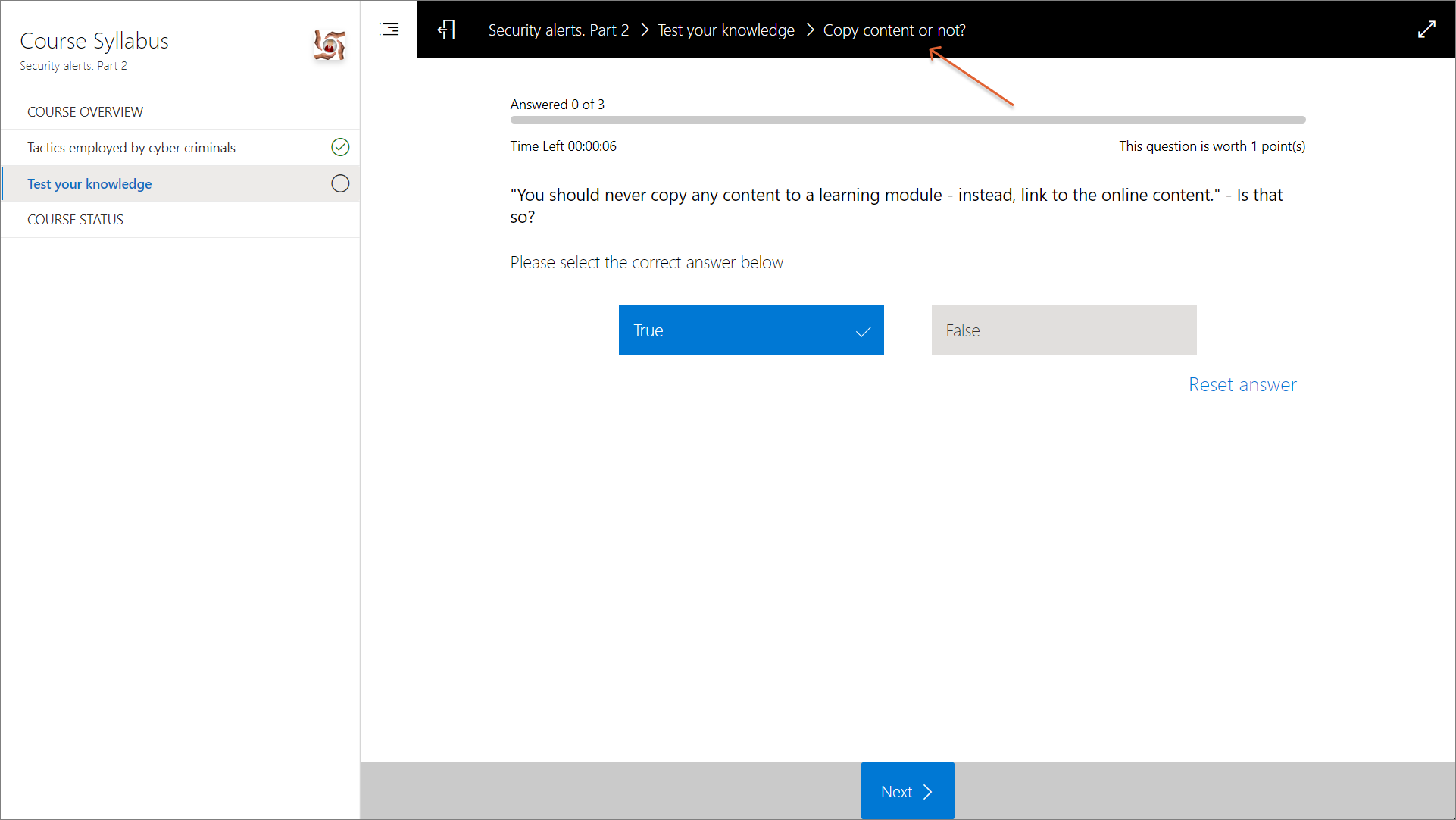Viewport: 1456px width, 820px height.
Task: Click the answered questions progress bar
Action: (907, 120)
